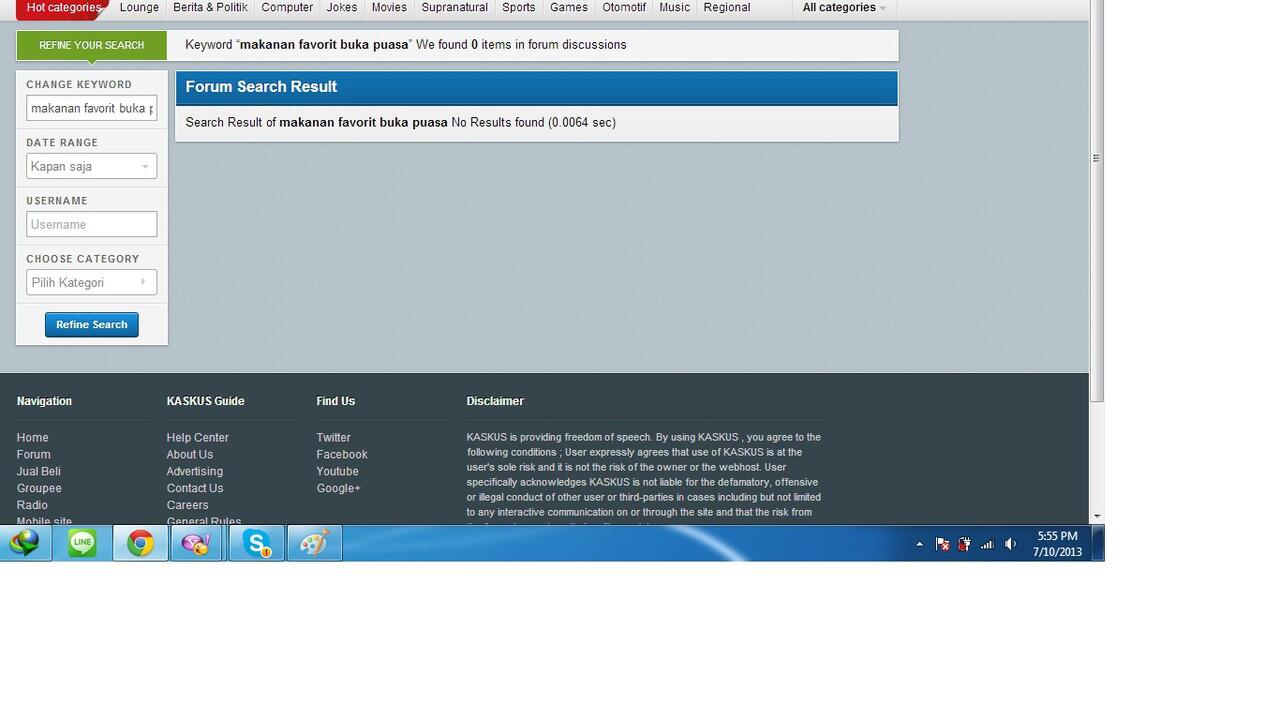Open the Google+ link under Find Us

[x=338, y=488]
